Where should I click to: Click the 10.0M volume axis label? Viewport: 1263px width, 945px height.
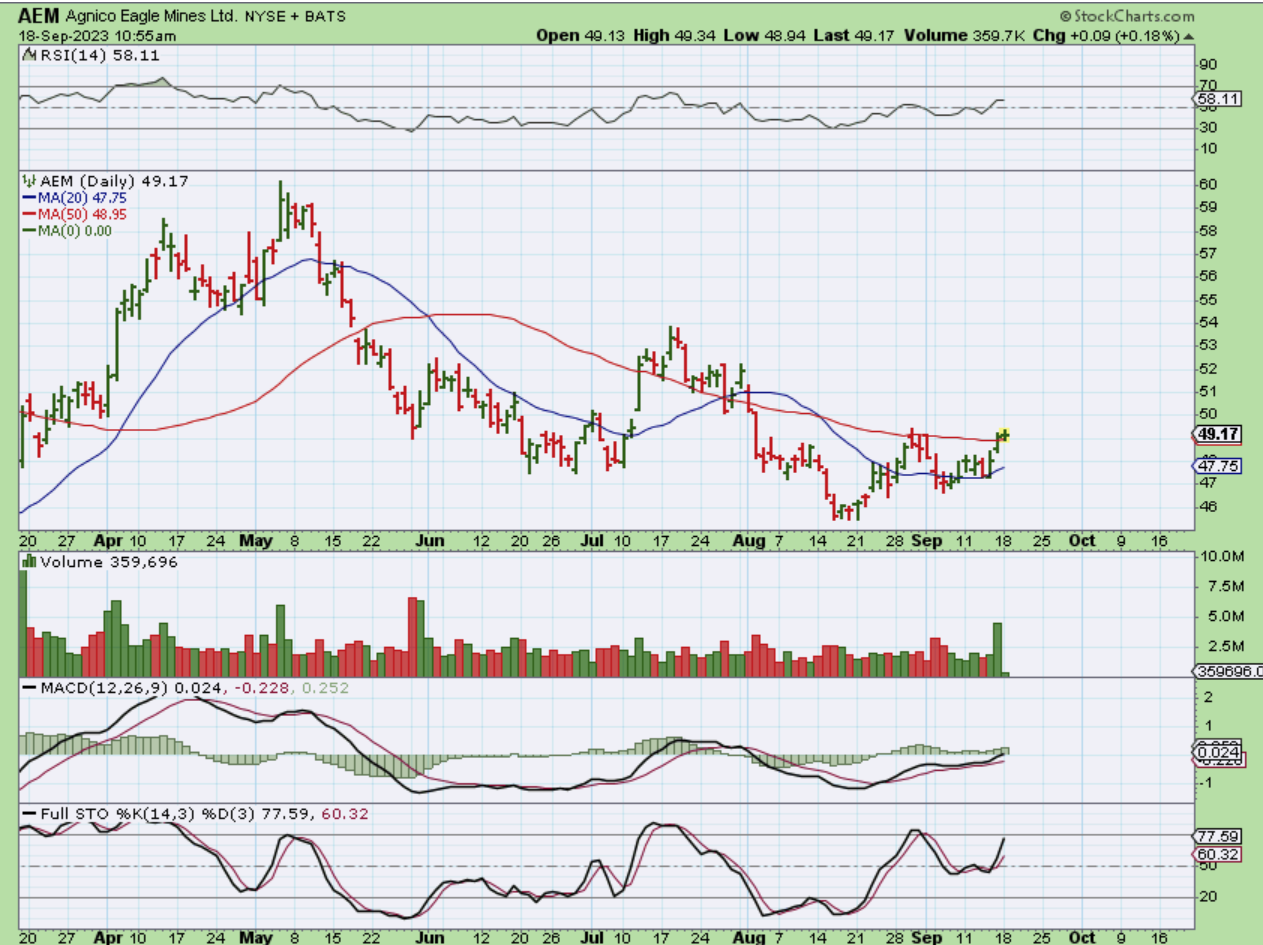point(1221,556)
